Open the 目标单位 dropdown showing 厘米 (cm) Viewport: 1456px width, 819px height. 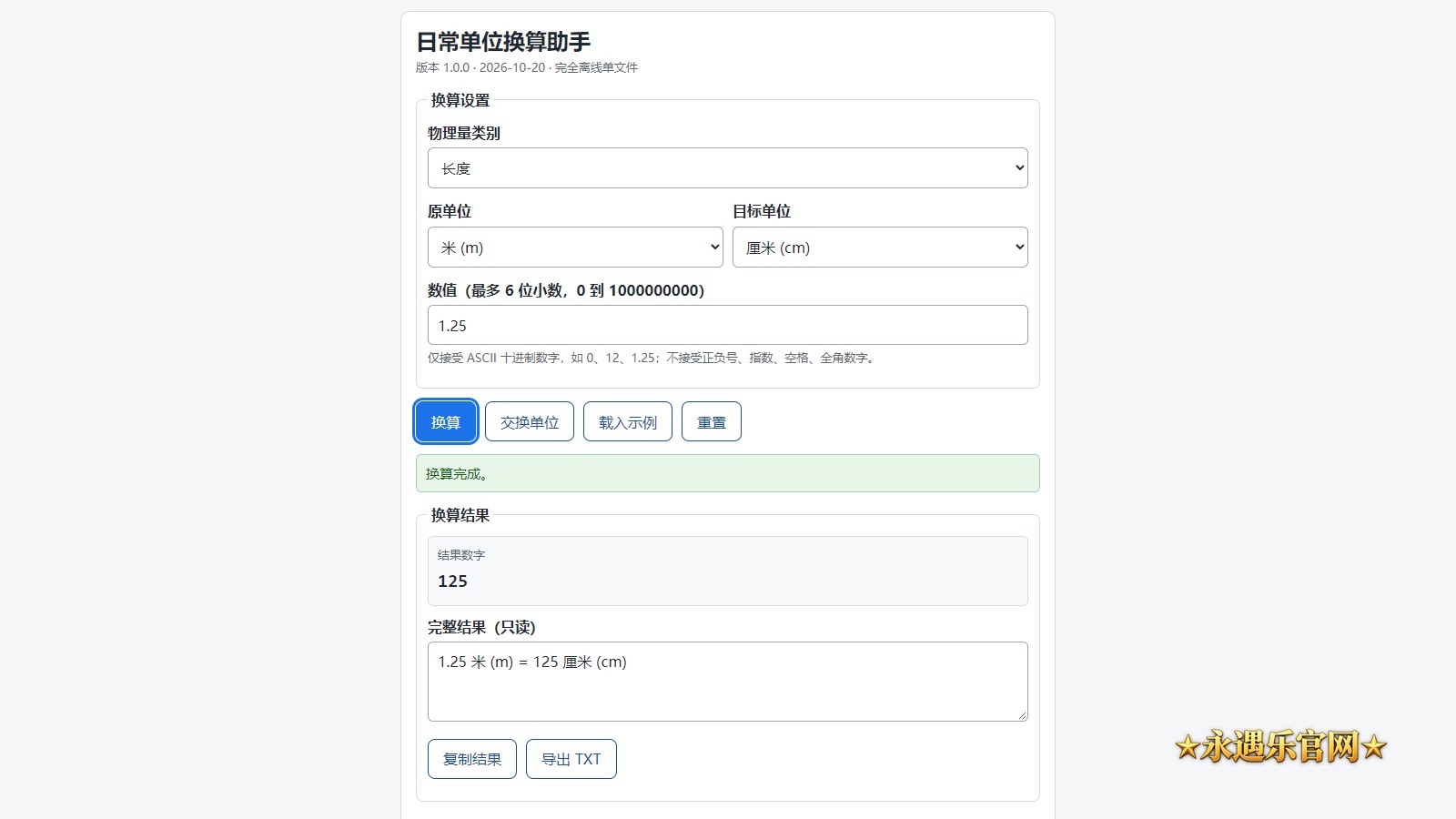880,248
